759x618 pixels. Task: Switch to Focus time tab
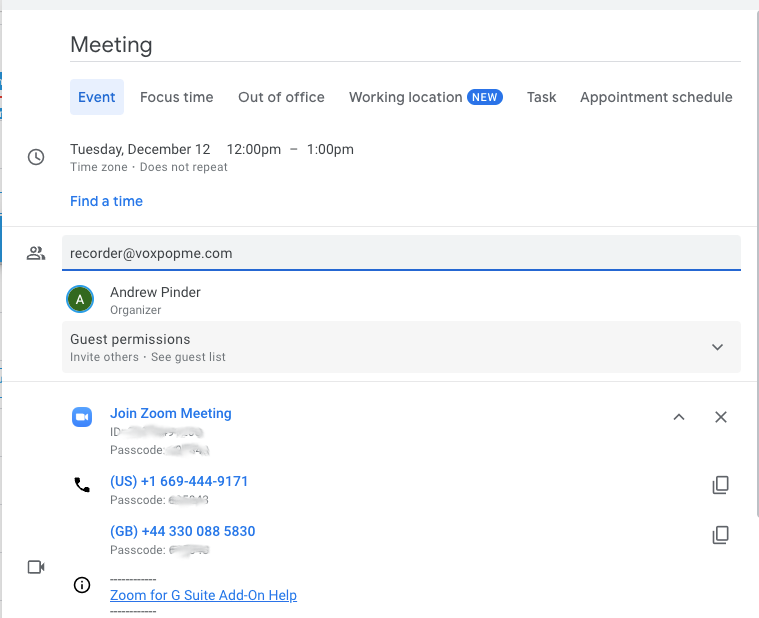[x=177, y=97]
